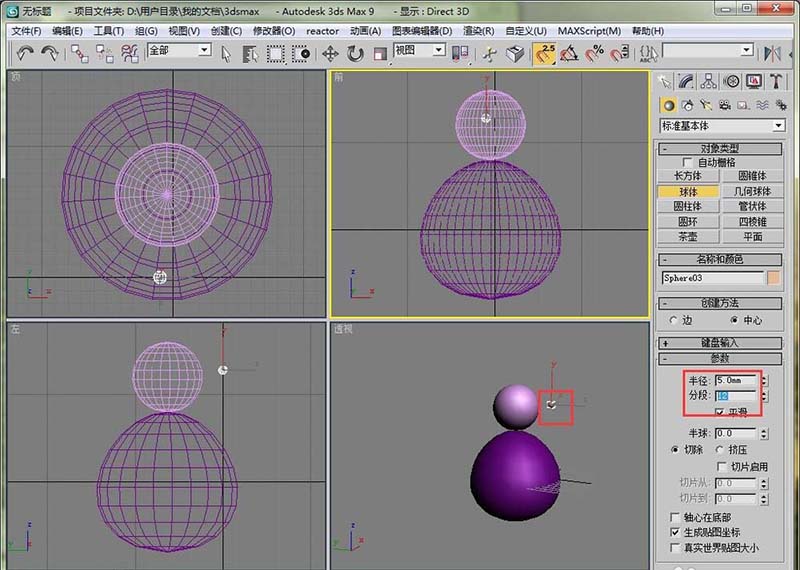Open the Hierarchy panel tab
Screen dimensions: 800x570
pyautogui.click(x=709, y=81)
